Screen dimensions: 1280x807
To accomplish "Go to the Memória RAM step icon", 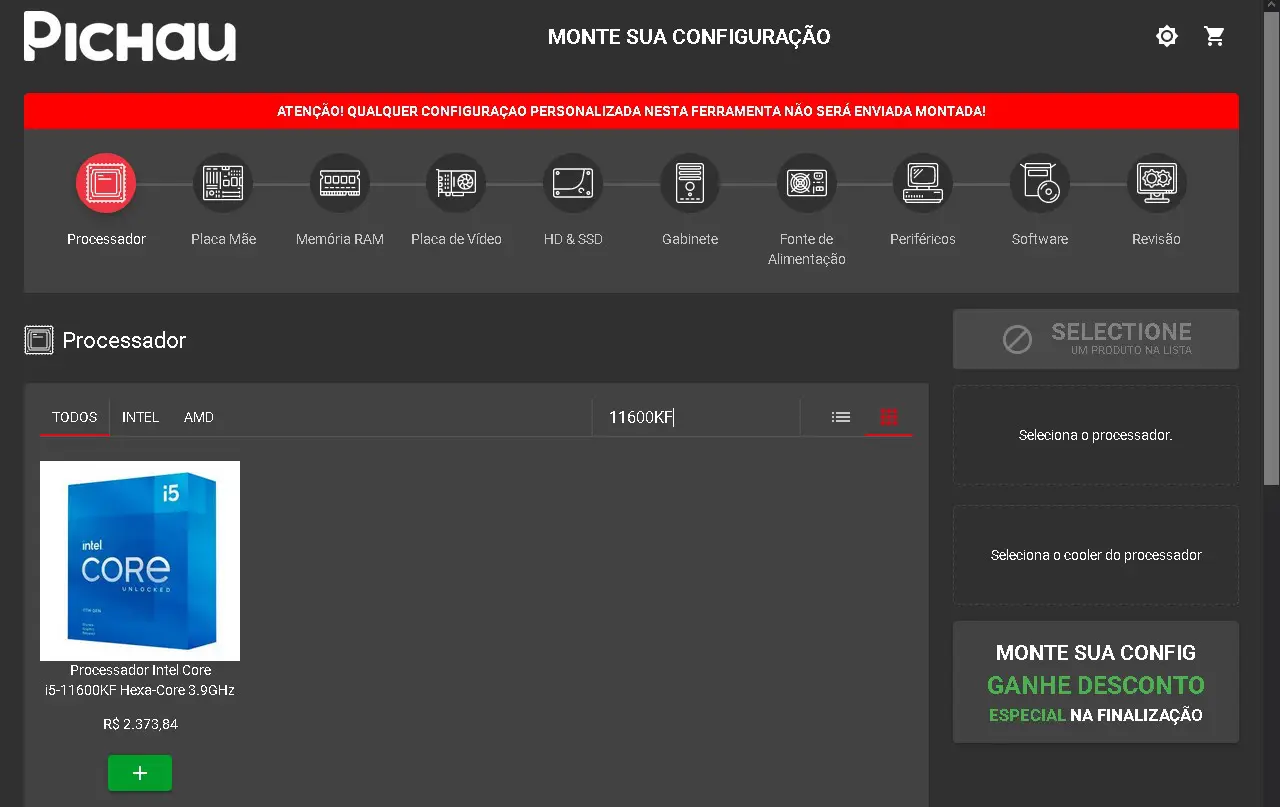I will point(340,183).
